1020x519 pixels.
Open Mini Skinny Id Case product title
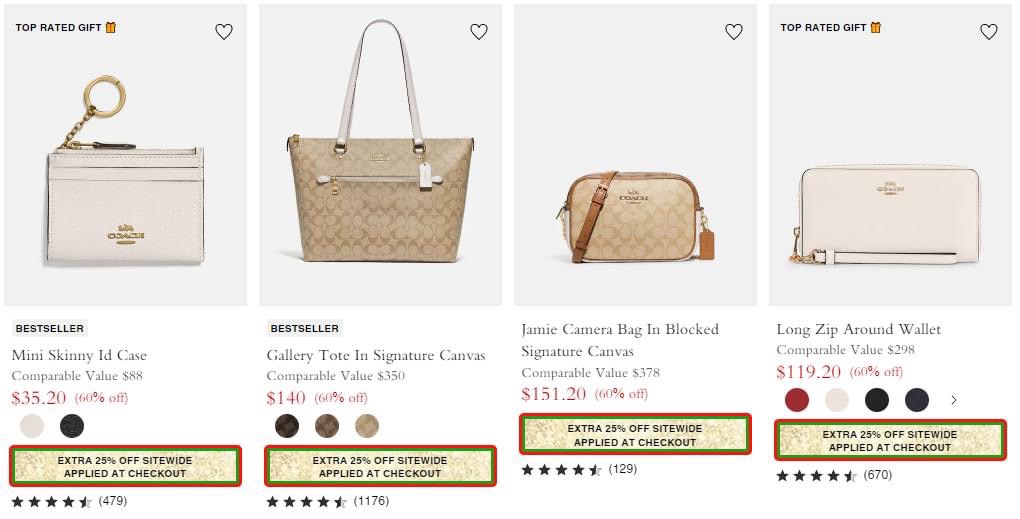(79, 355)
